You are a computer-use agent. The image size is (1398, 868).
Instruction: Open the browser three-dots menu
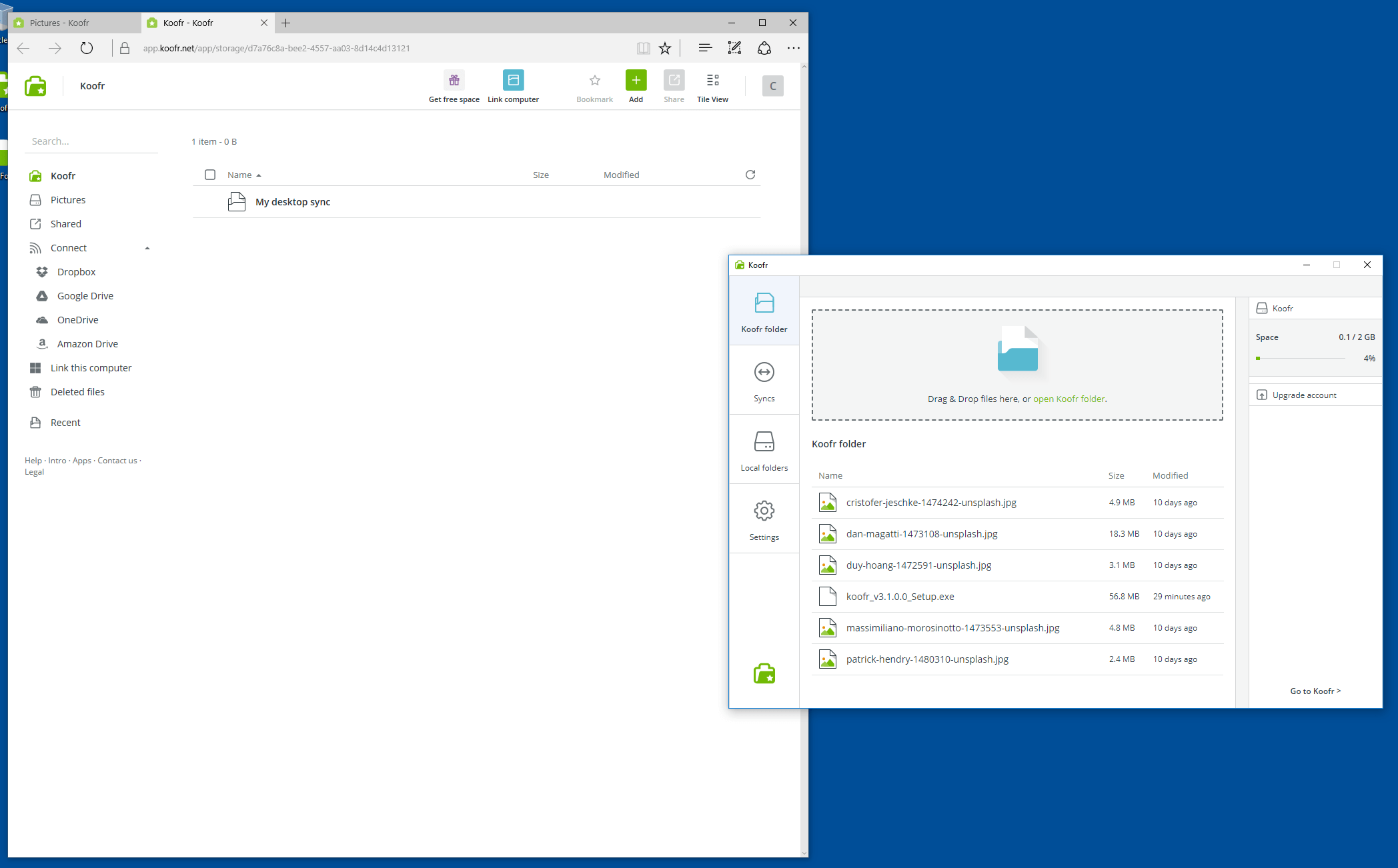coord(793,48)
